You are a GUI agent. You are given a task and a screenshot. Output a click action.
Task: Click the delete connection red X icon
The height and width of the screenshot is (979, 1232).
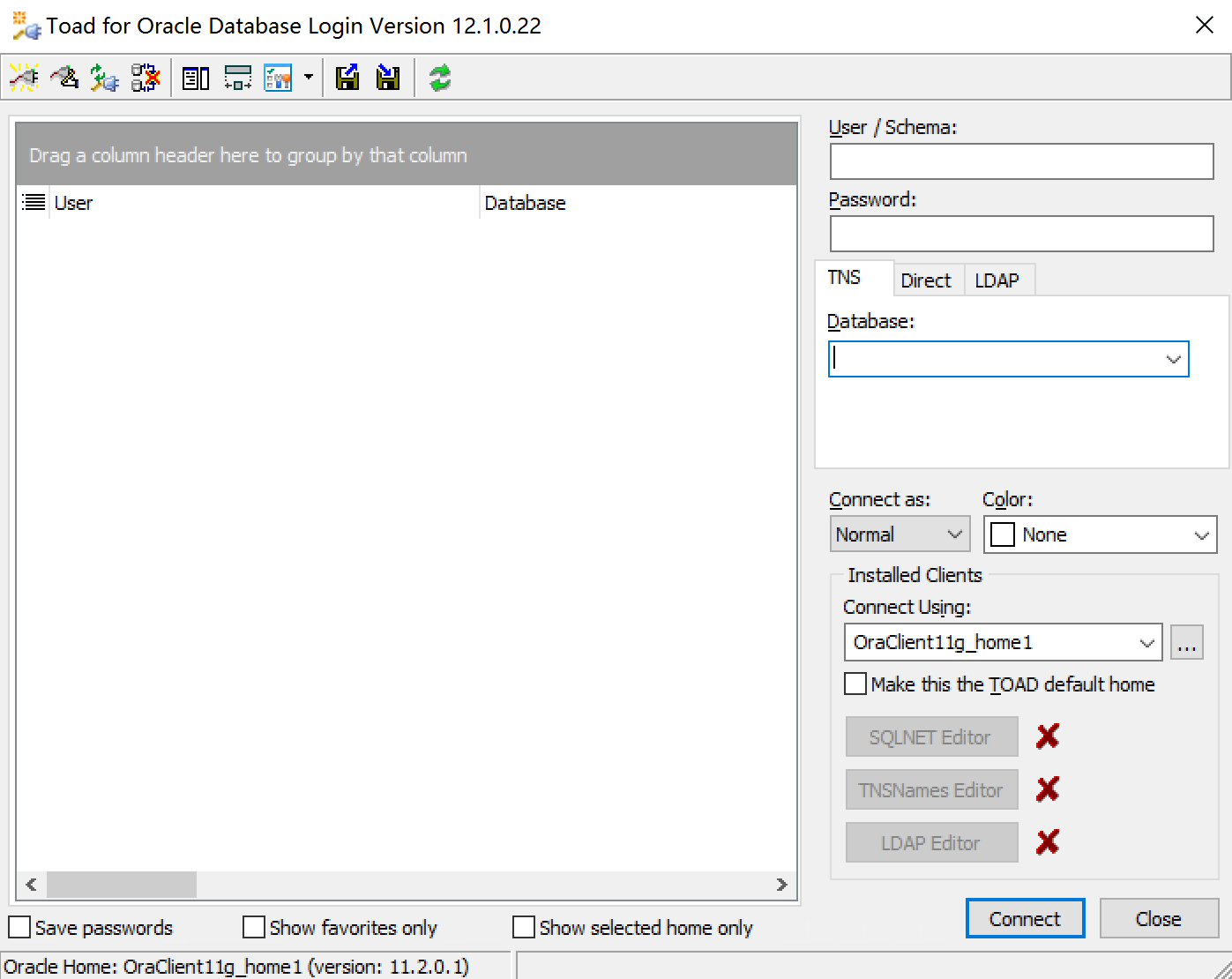146,78
